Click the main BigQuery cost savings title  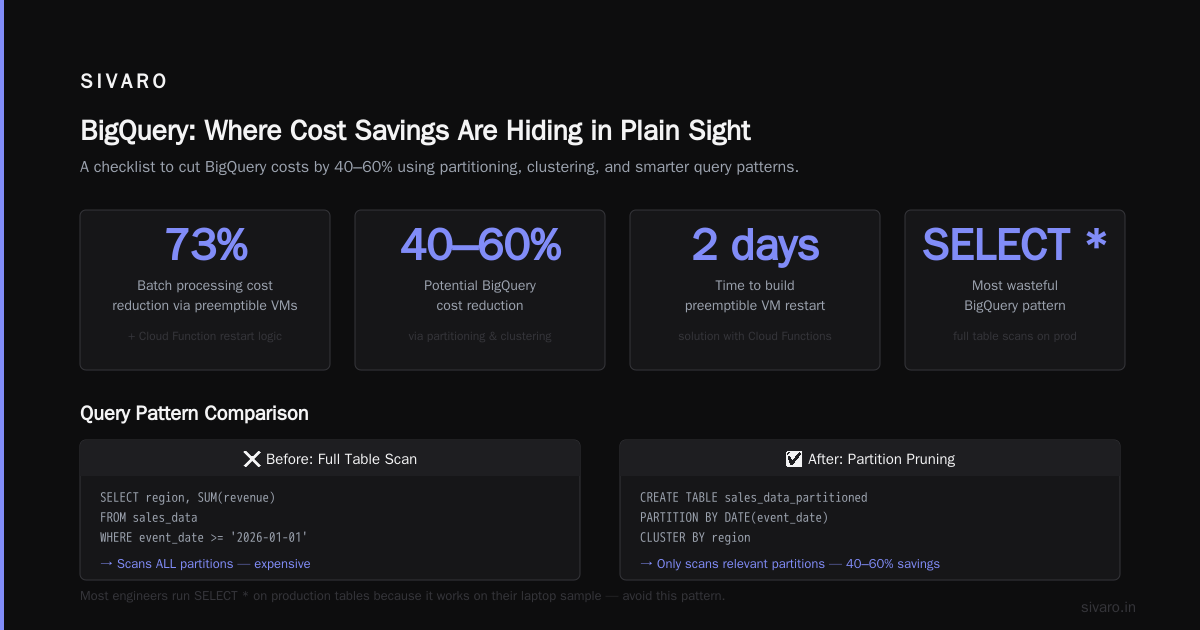point(415,130)
